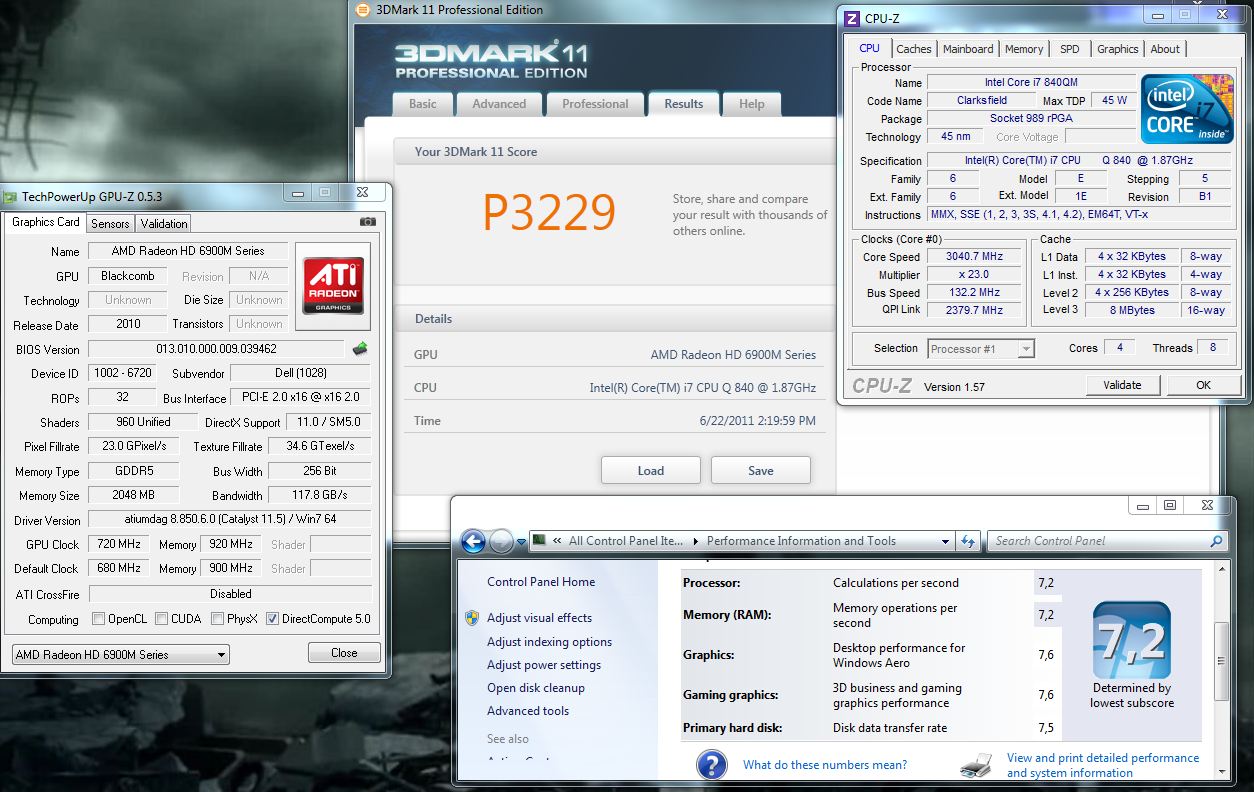The image size is (1254, 792).
Task: Open the Control Panel Home link
Action: coord(541,582)
